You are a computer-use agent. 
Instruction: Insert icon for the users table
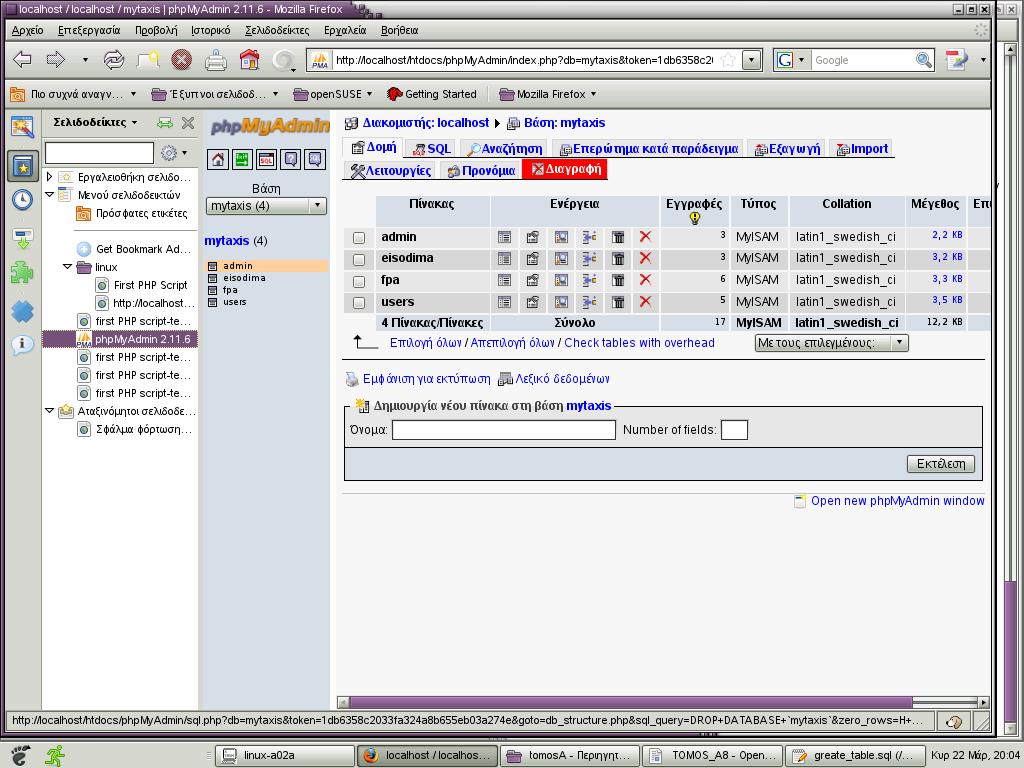[590, 302]
